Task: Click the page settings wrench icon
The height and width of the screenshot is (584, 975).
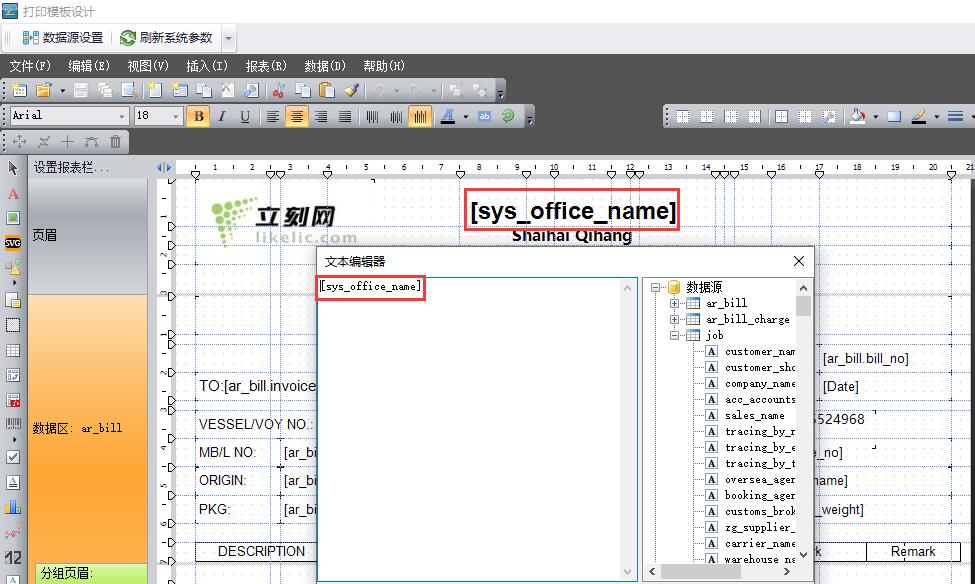Action: [252, 90]
